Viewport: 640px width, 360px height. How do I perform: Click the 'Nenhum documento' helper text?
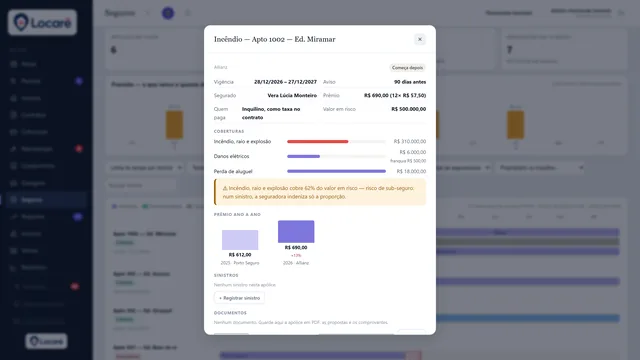pyautogui.click(x=301, y=322)
